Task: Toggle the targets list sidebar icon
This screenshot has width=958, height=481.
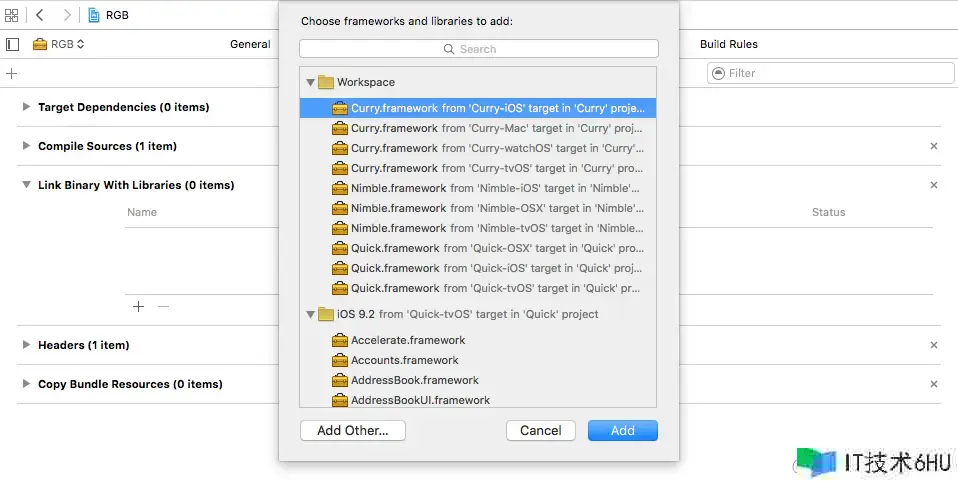Action: point(12,44)
